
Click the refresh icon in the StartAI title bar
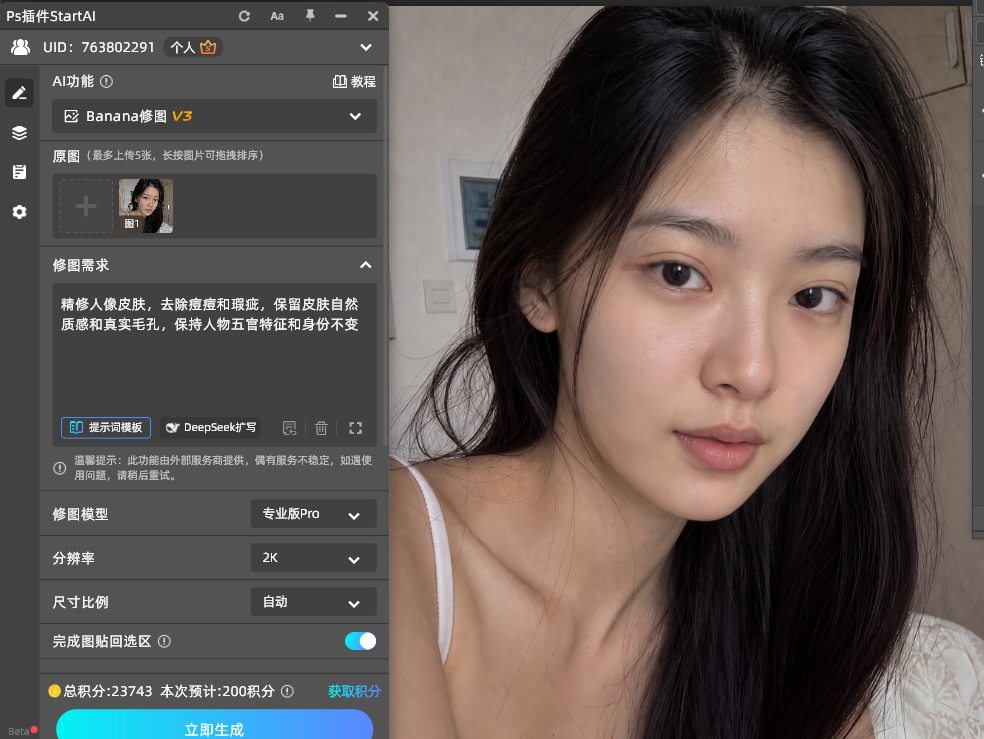click(244, 16)
